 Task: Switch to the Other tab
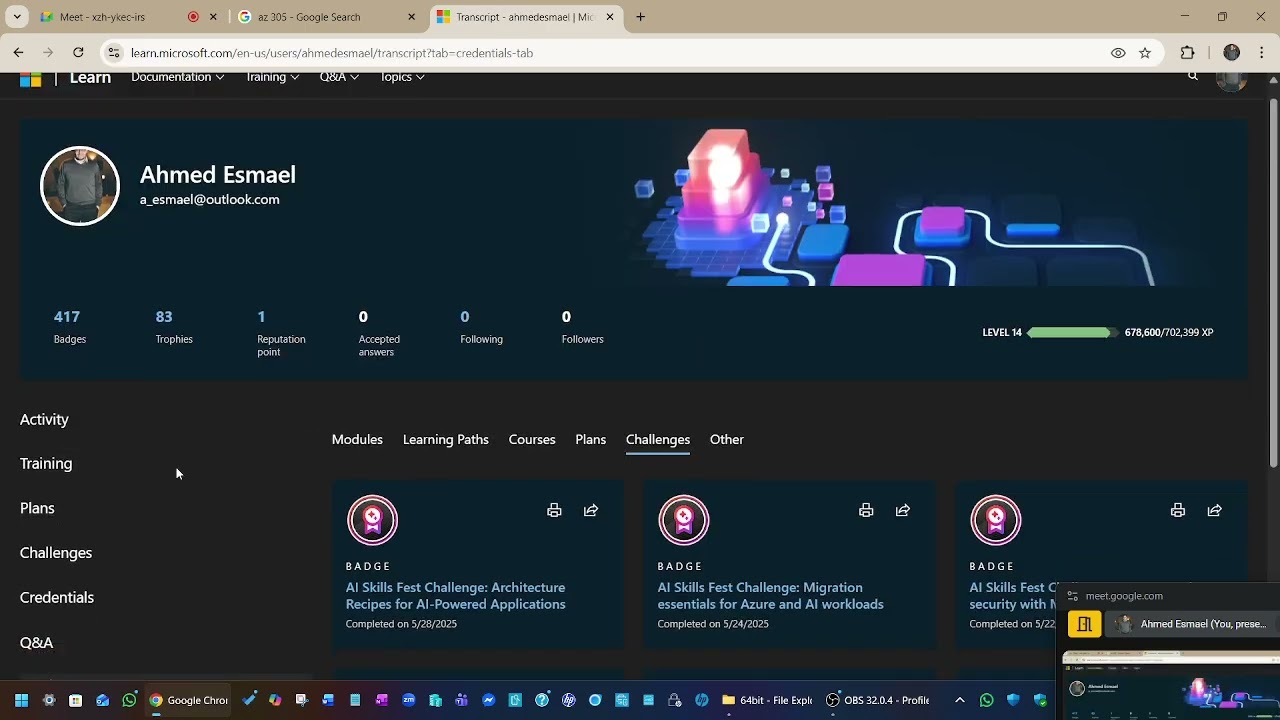point(727,439)
